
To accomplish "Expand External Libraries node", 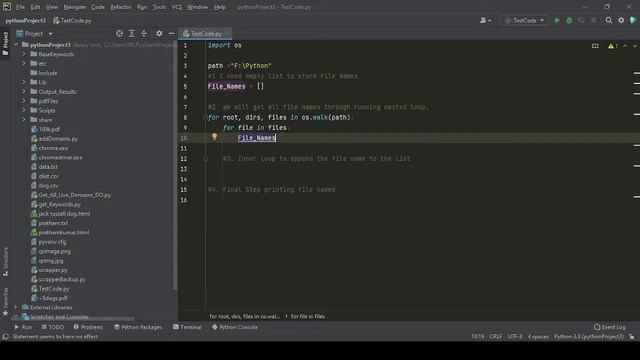I will click(x=16, y=307).
